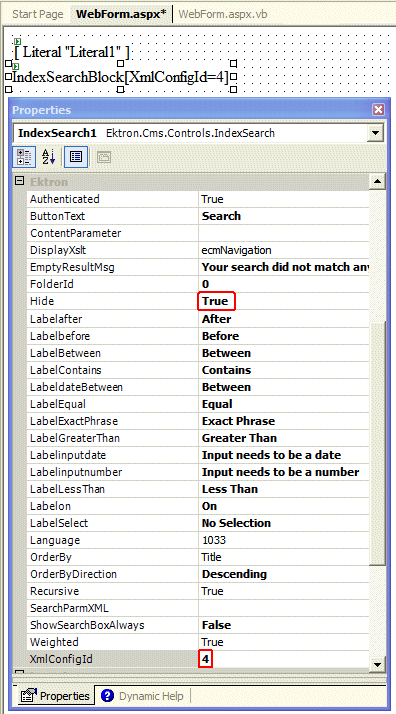Select the IndexSearchBlock control in designer
Image resolution: width=396 pixels, height=714 pixels.
tap(120, 77)
